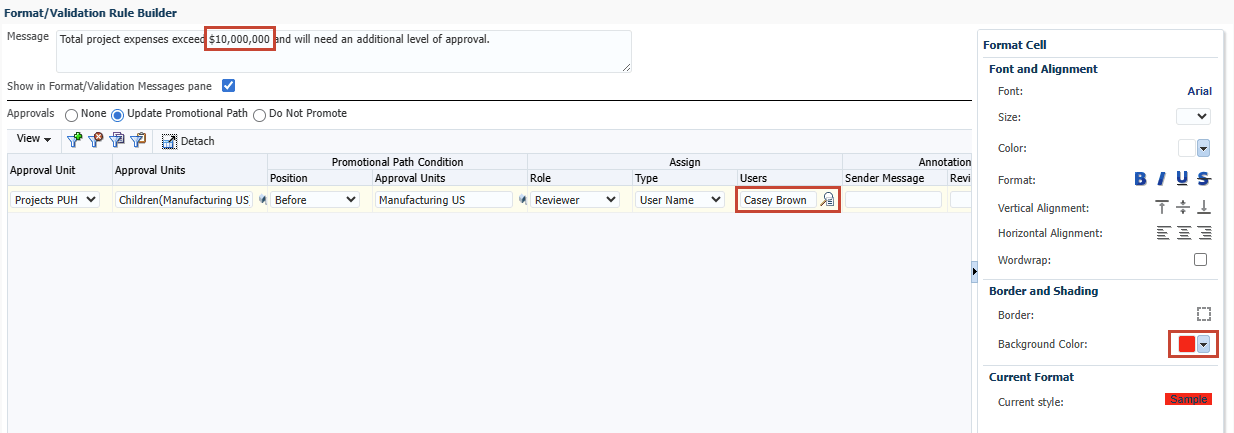Image resolution: width=1234 pixels, height=433 pixels.
Task: Uncheck Show in Format/Validation Messages pane
Action: click(x=228, y=86)
